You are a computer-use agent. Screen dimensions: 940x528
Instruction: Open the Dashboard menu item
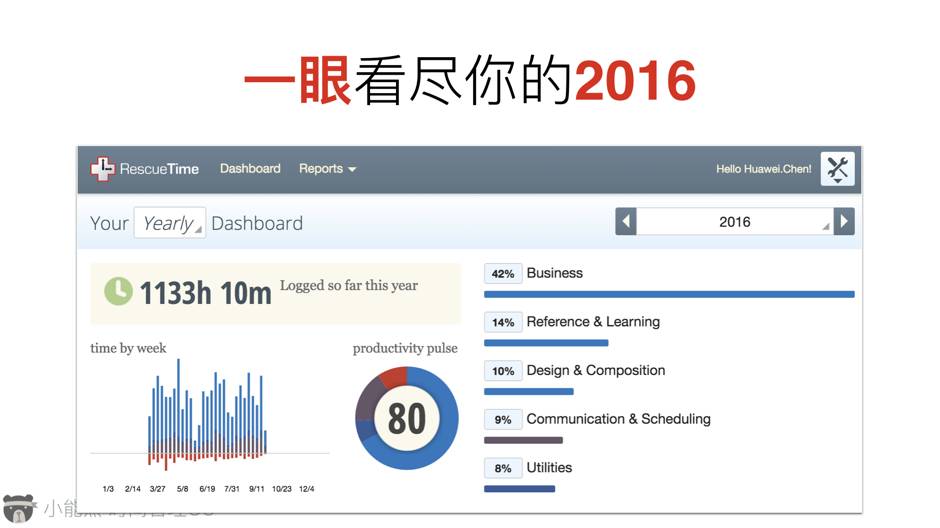coord(250,169)
